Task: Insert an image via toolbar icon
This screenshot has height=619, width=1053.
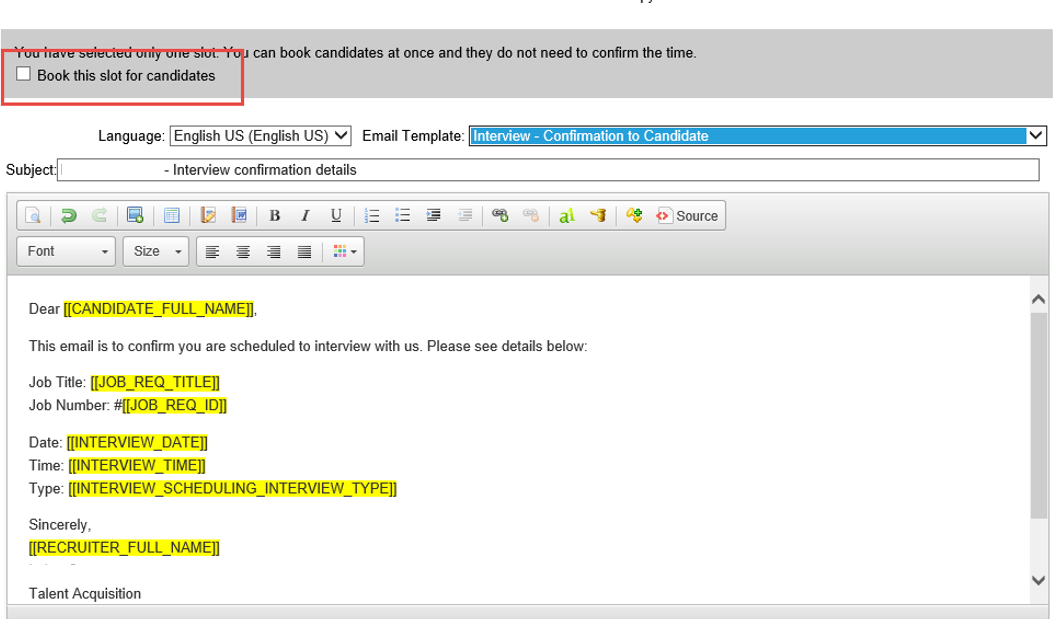Action: click(135, 216)
